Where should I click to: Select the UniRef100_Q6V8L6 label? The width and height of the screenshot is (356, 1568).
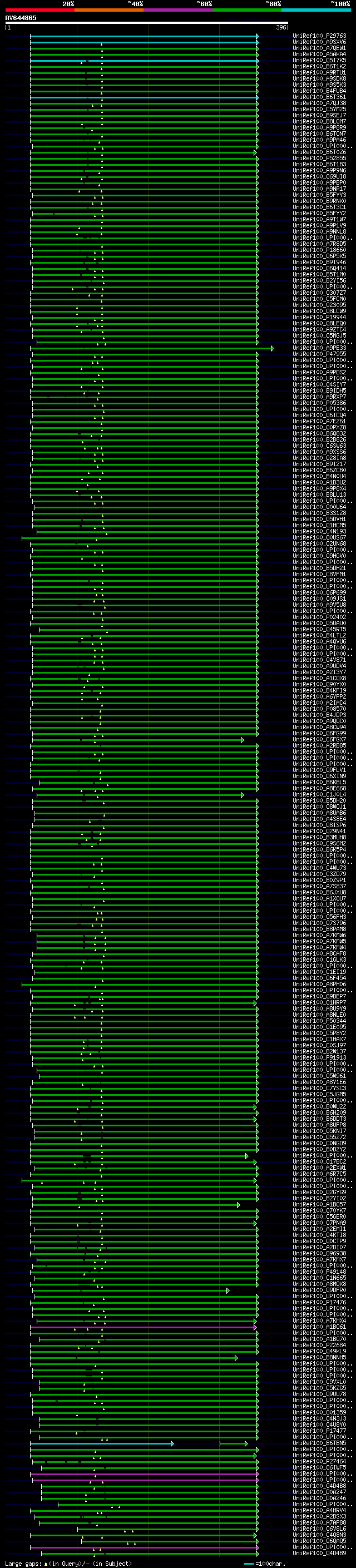tap(319, 1529)
